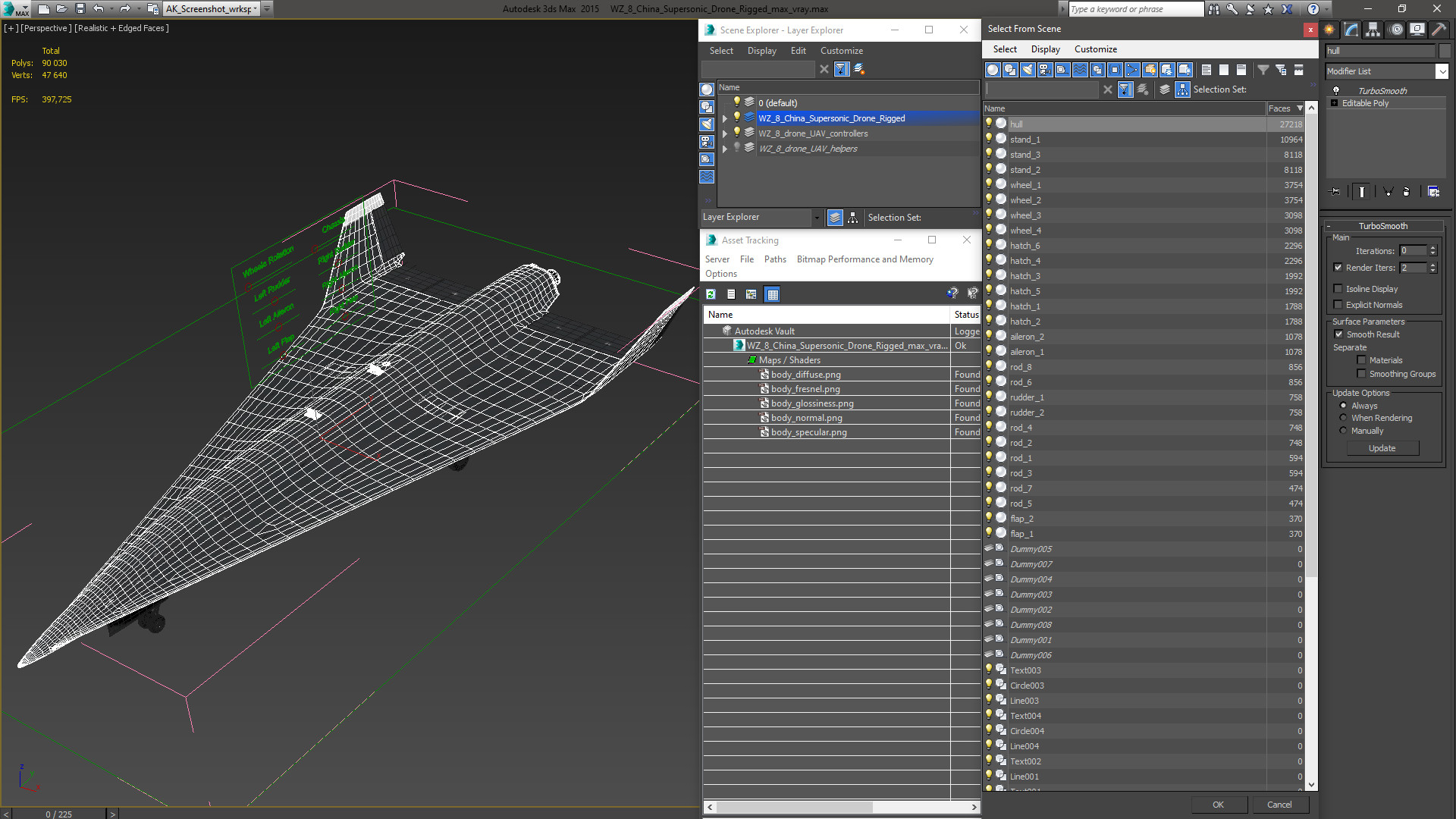Click Sort by Hierarchy icon in Select From Scene

(x=1182, y=89)
